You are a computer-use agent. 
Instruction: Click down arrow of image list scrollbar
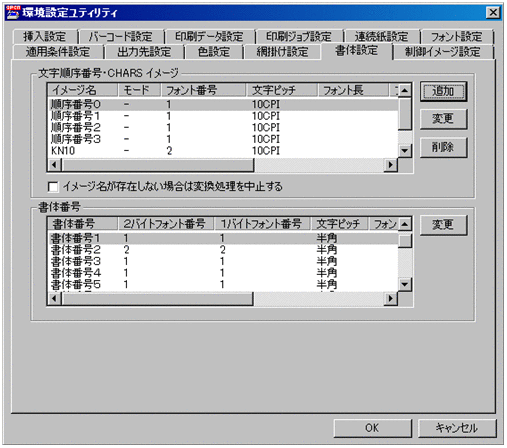(405, 151)
